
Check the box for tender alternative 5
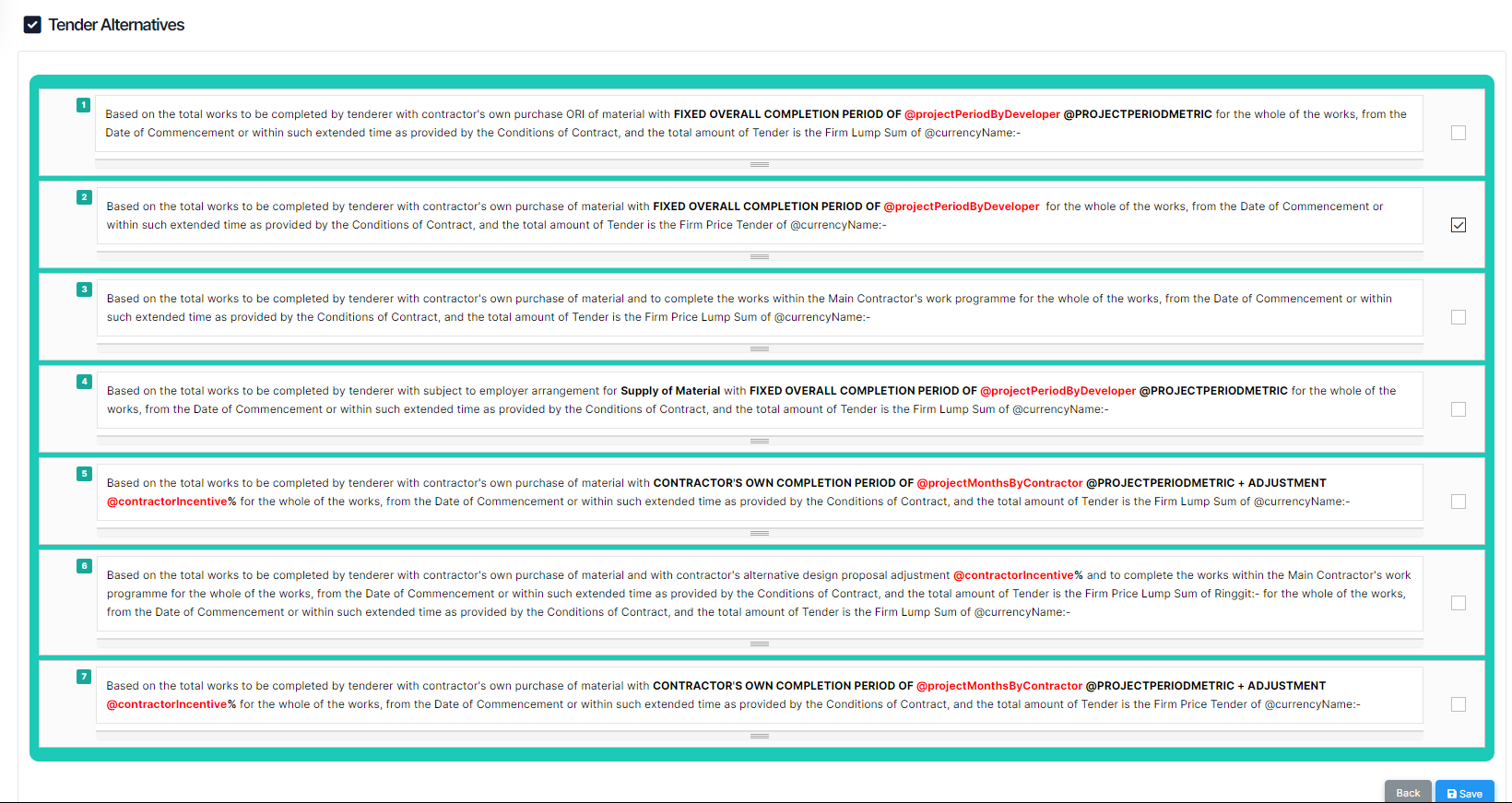(1459, 502)
